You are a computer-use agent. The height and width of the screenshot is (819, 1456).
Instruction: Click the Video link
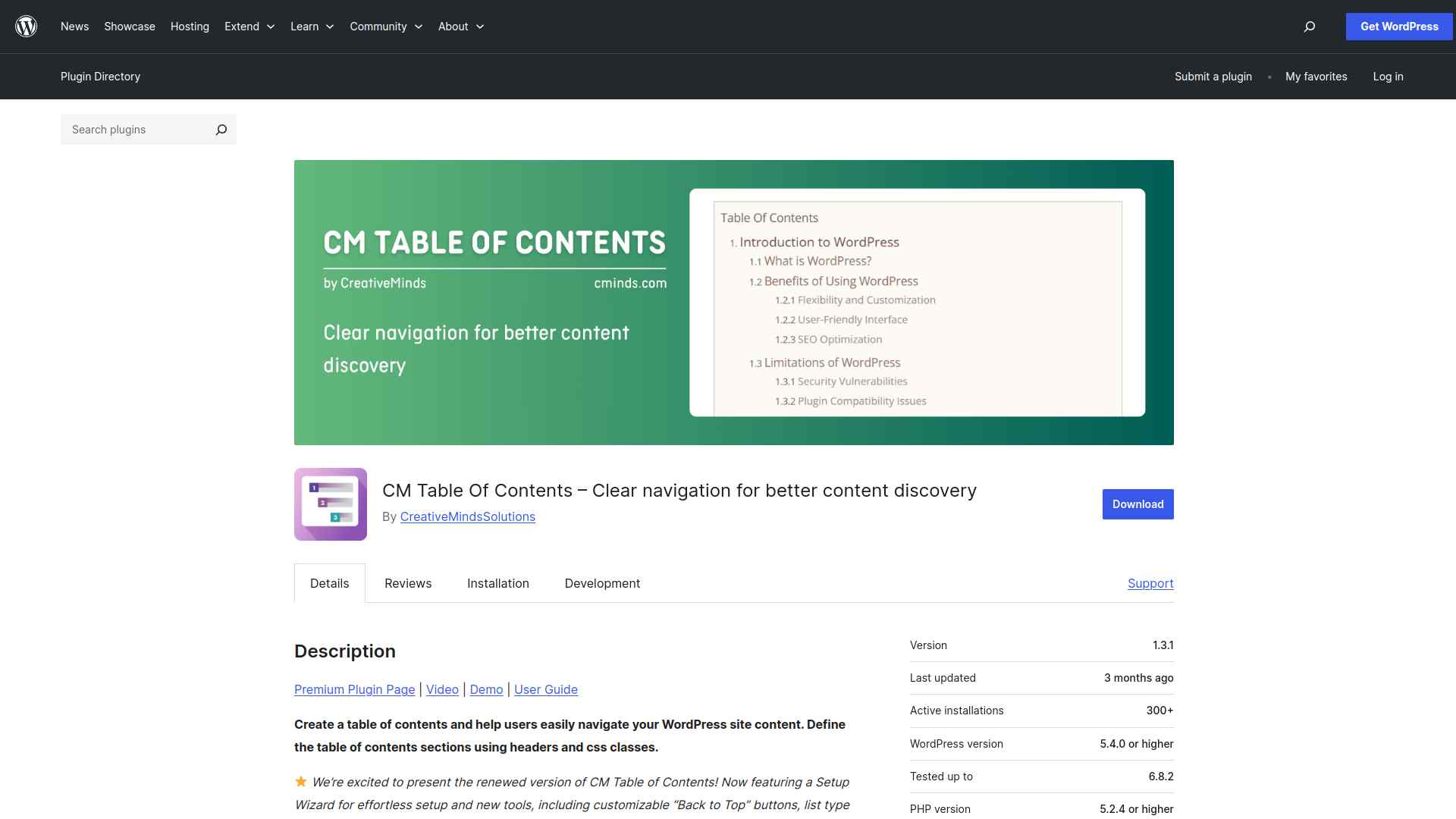442,689
